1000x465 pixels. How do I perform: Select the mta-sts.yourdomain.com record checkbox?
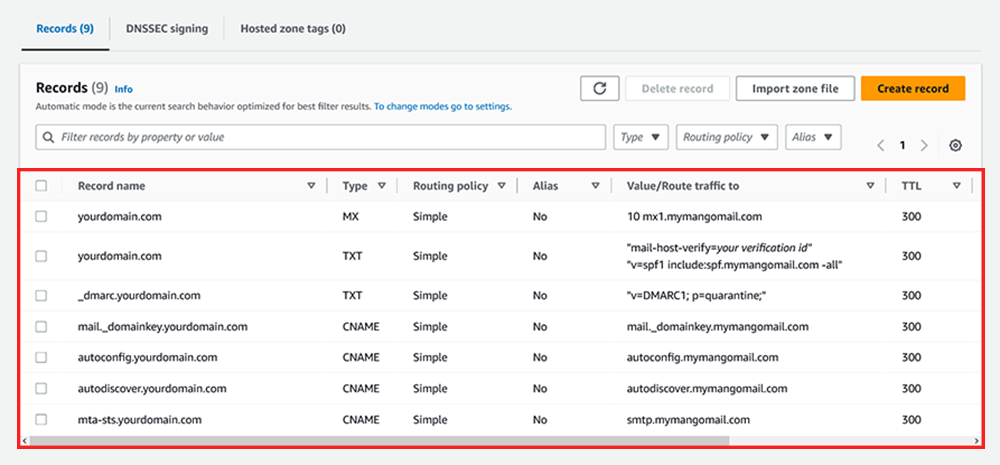41,419
